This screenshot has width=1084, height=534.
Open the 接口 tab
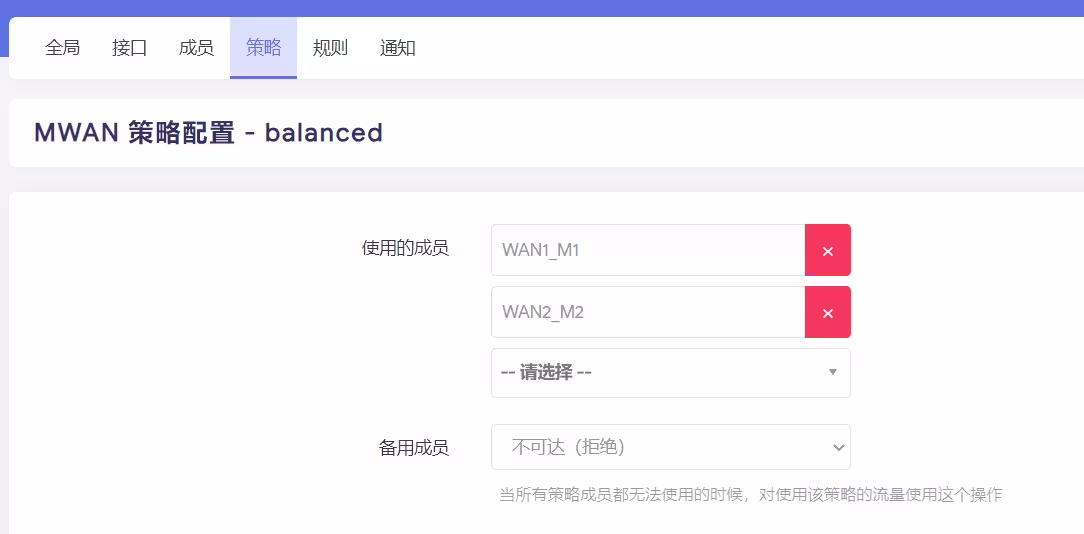[x=129, y=47]
